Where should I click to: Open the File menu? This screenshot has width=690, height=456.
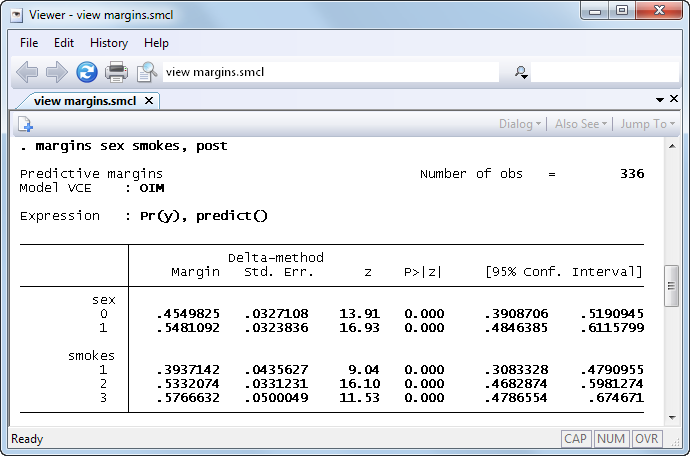pos(29,43)
